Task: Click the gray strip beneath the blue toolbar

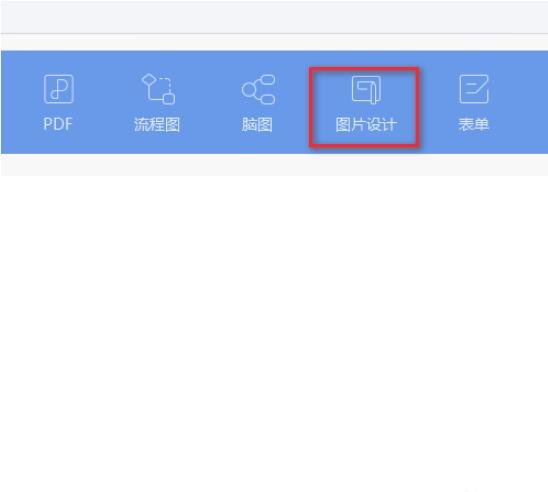Action: [x=274, y=165]
